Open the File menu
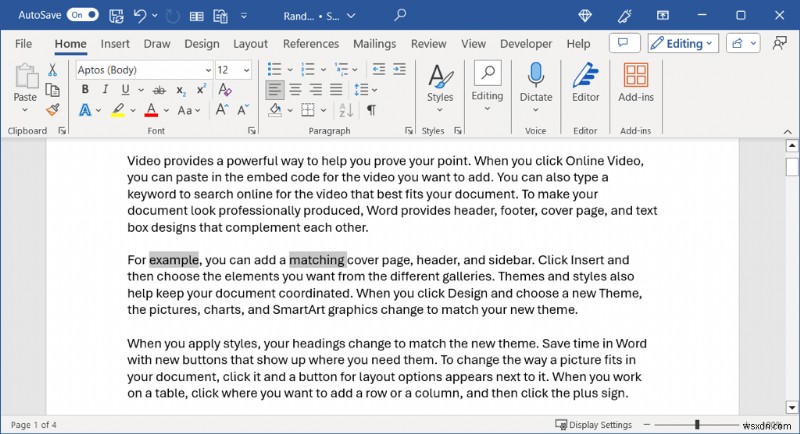The height and width of the screenshot is (434, 800). [23, 44]
